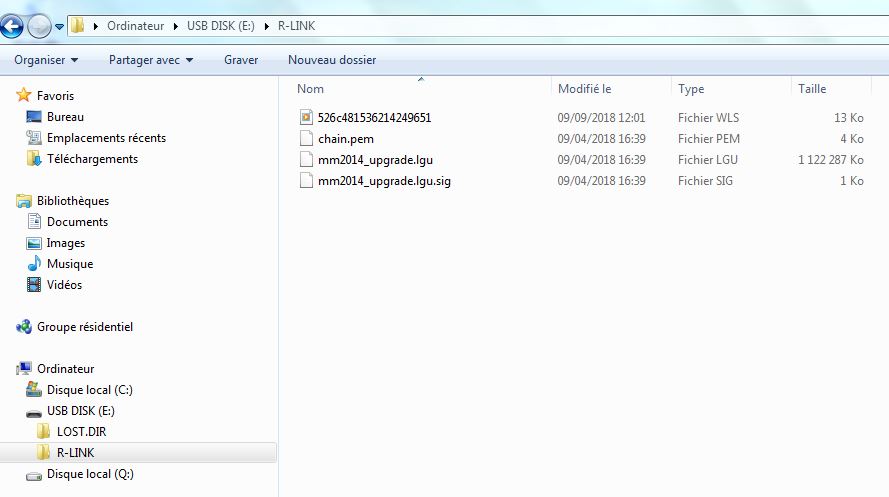889x497 pixels.
Task: Go back with the blue Back arrow
Action: point(11,26)
